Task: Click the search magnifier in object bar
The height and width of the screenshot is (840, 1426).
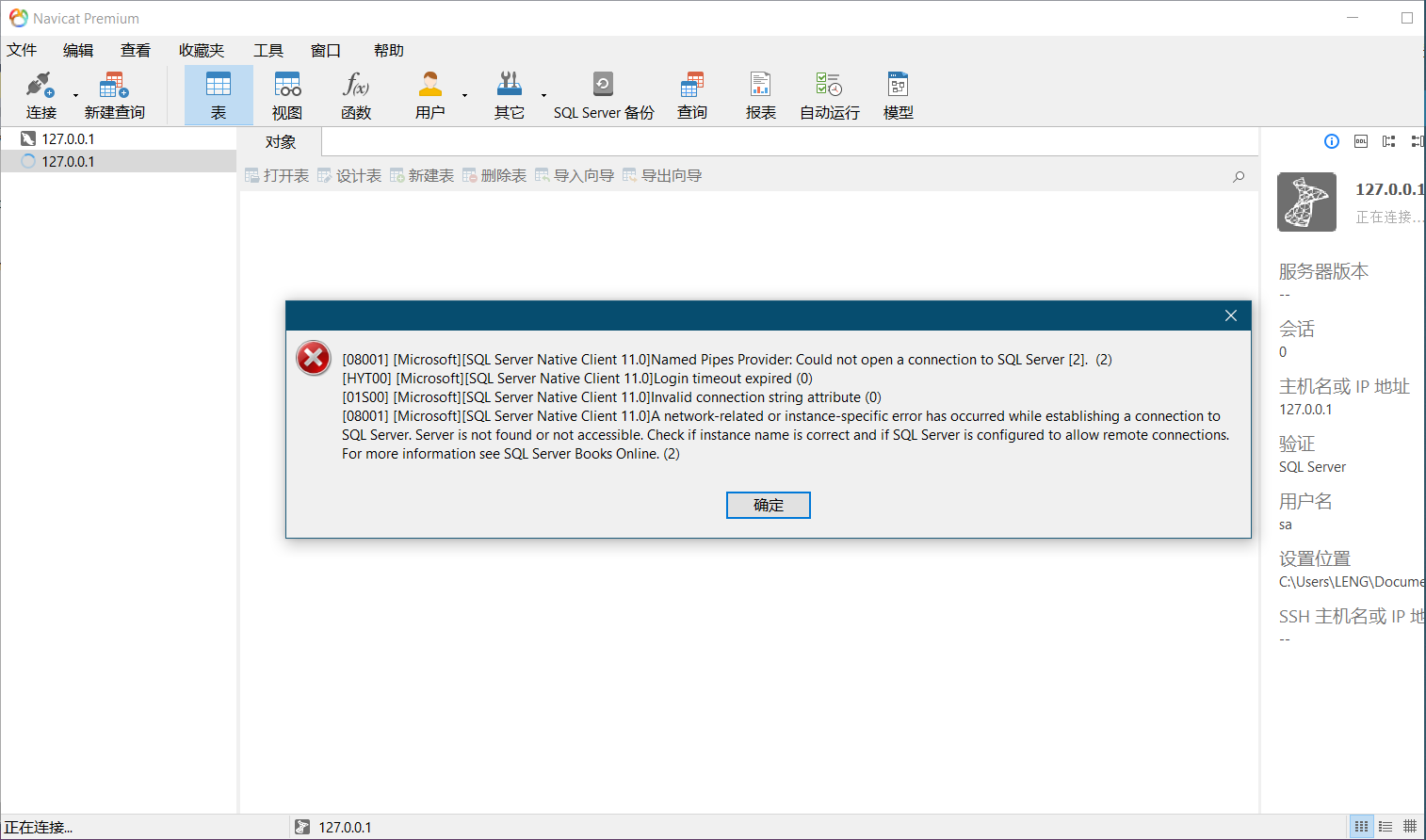Action: 1239,176
